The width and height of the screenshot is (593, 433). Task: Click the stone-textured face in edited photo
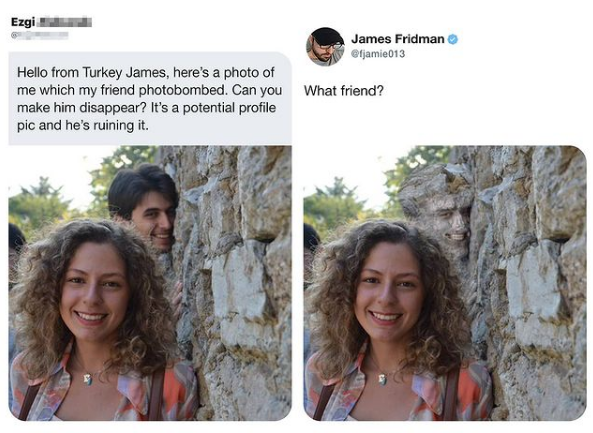447,225
